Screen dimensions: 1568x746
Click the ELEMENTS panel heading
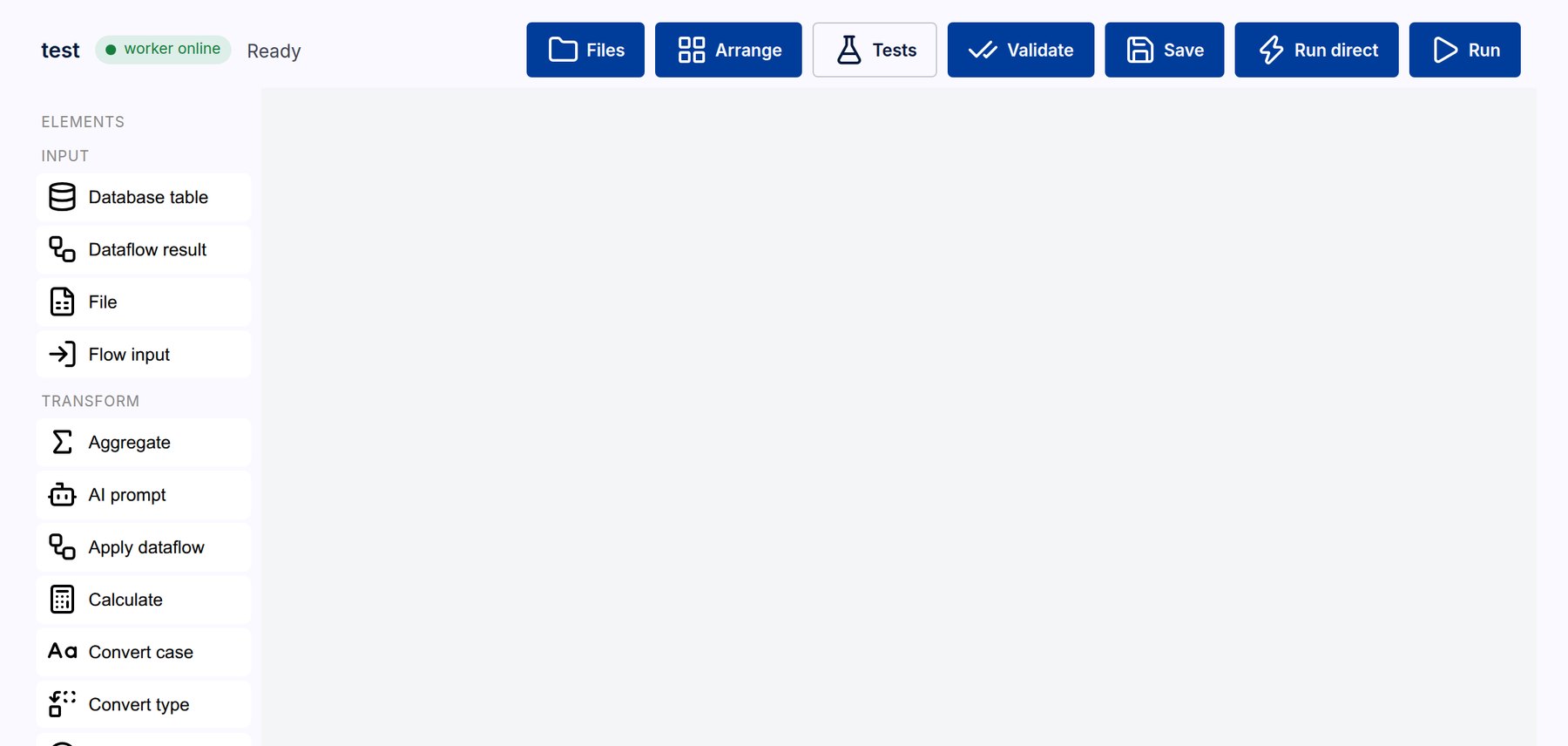point(83,122)
